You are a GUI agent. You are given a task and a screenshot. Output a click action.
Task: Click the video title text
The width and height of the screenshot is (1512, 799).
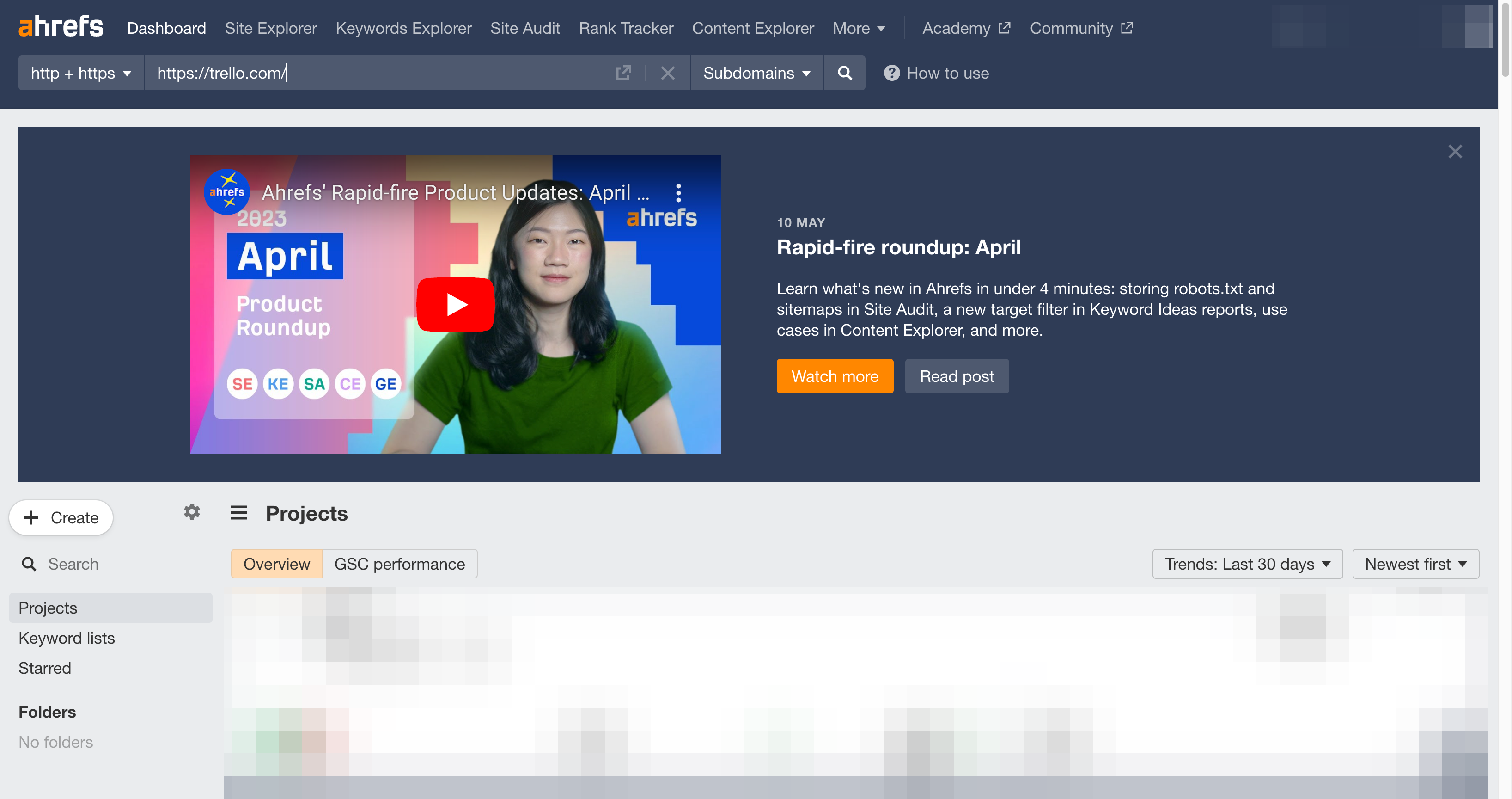[456, 193]
